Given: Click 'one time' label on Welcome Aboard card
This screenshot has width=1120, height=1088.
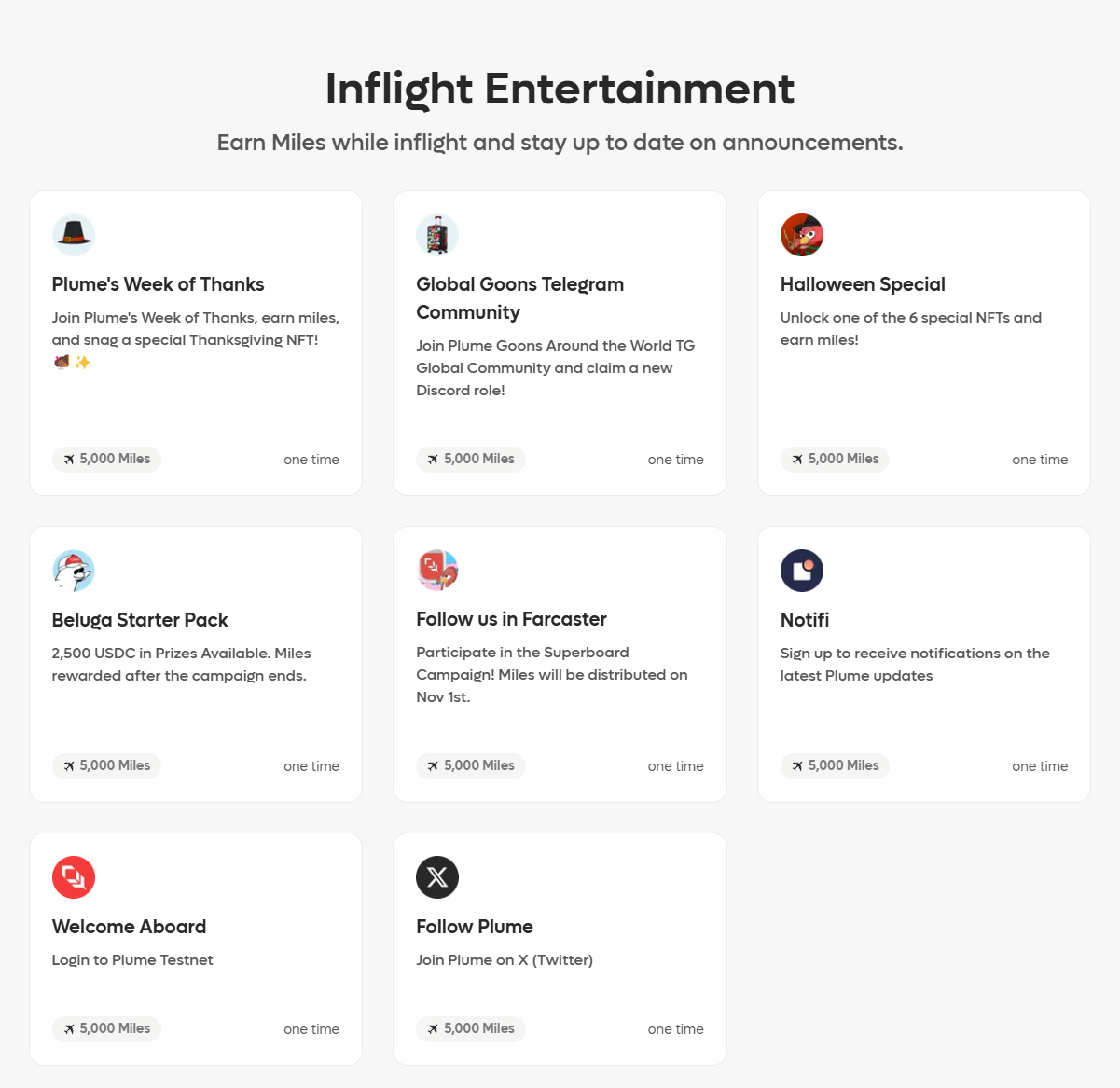Looking at the screenshot, I should coord(311,1029).
